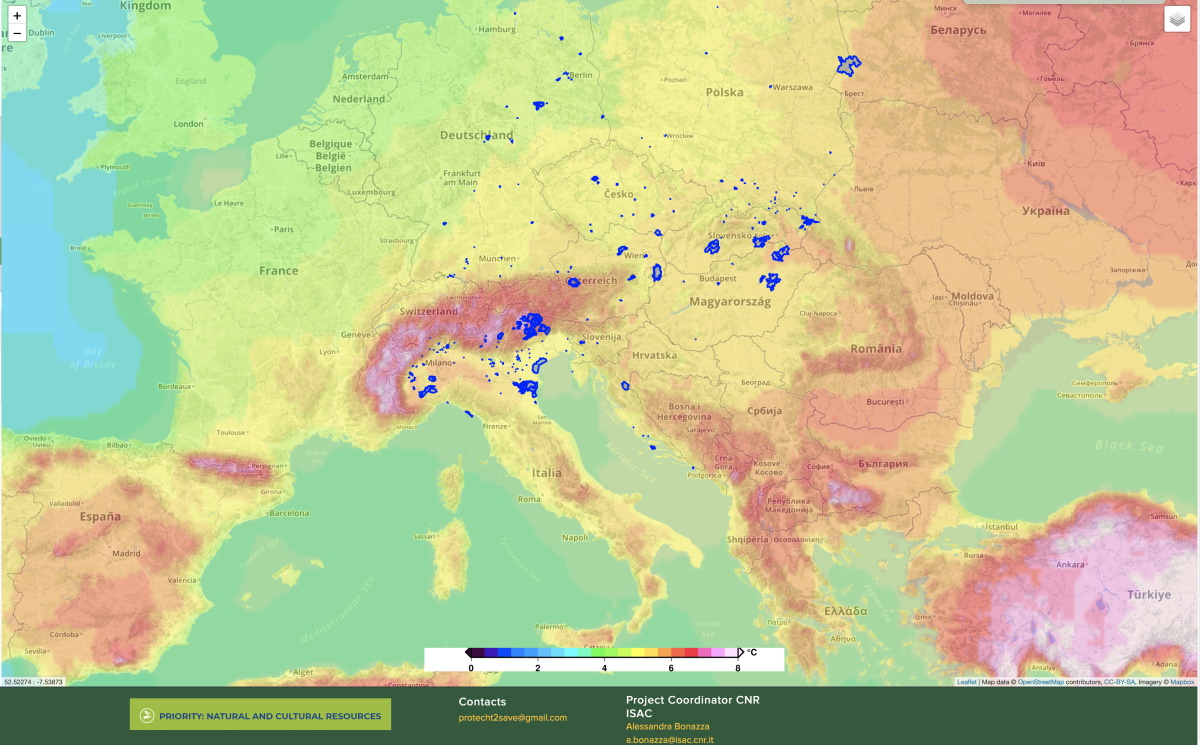This screenshot has height=745, width=1200.
Task: Select the blue hazard cluster over the Alps
Action: pos(532,323)
